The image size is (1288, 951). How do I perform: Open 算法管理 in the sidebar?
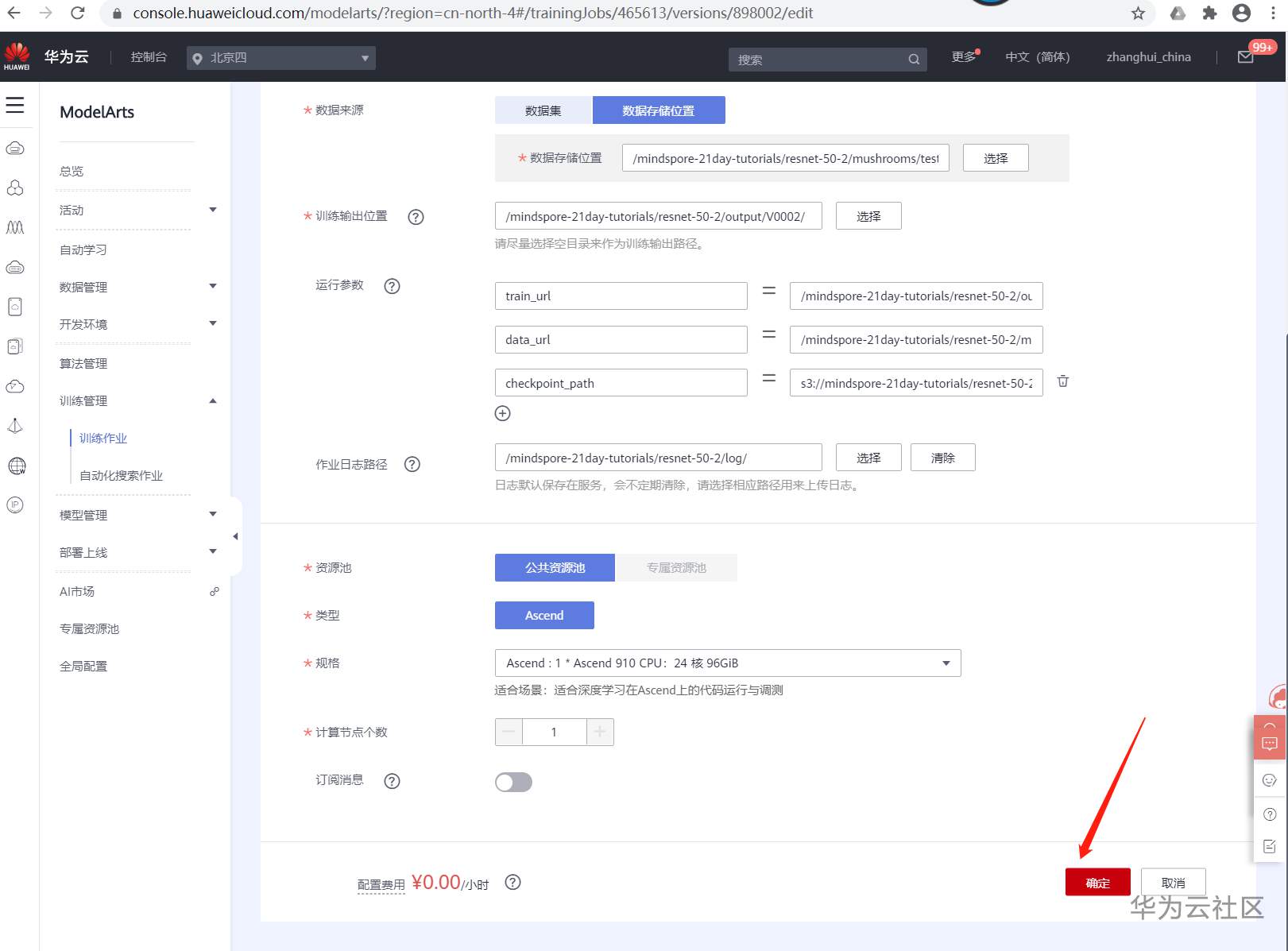[83, 363]
